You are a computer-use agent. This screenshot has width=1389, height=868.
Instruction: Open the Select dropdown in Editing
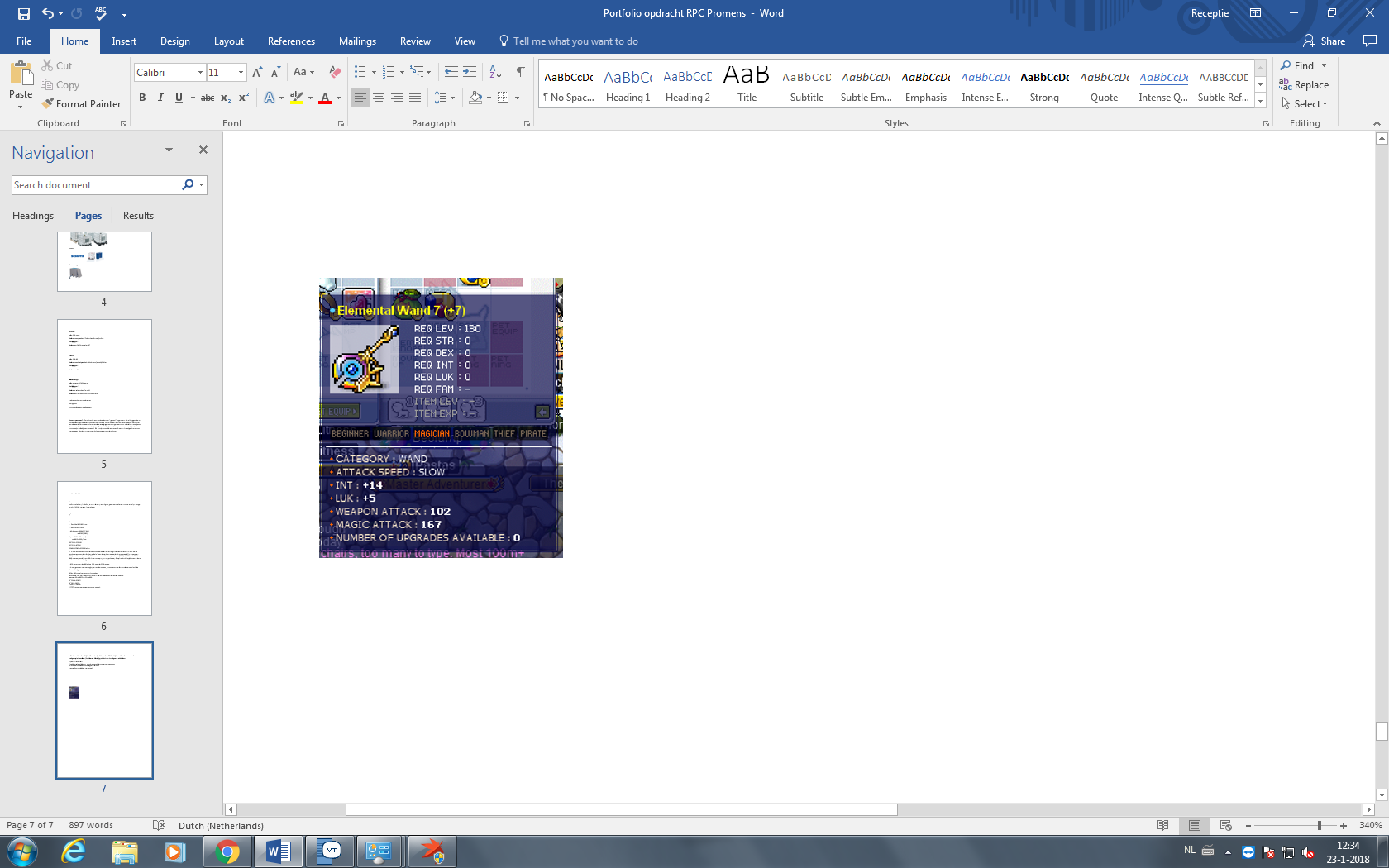pyautogui.click(x=1304, y=104)
